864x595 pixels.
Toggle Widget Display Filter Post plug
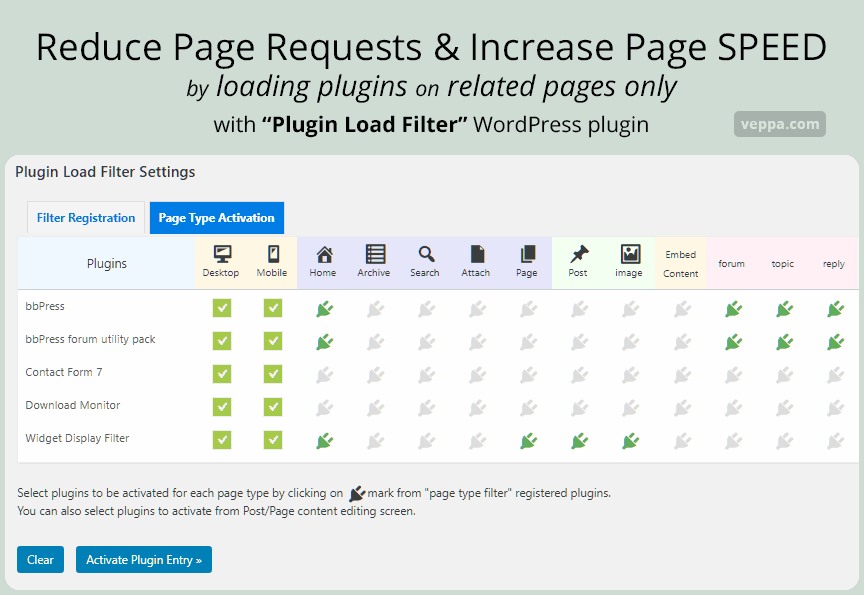(580, 441)
